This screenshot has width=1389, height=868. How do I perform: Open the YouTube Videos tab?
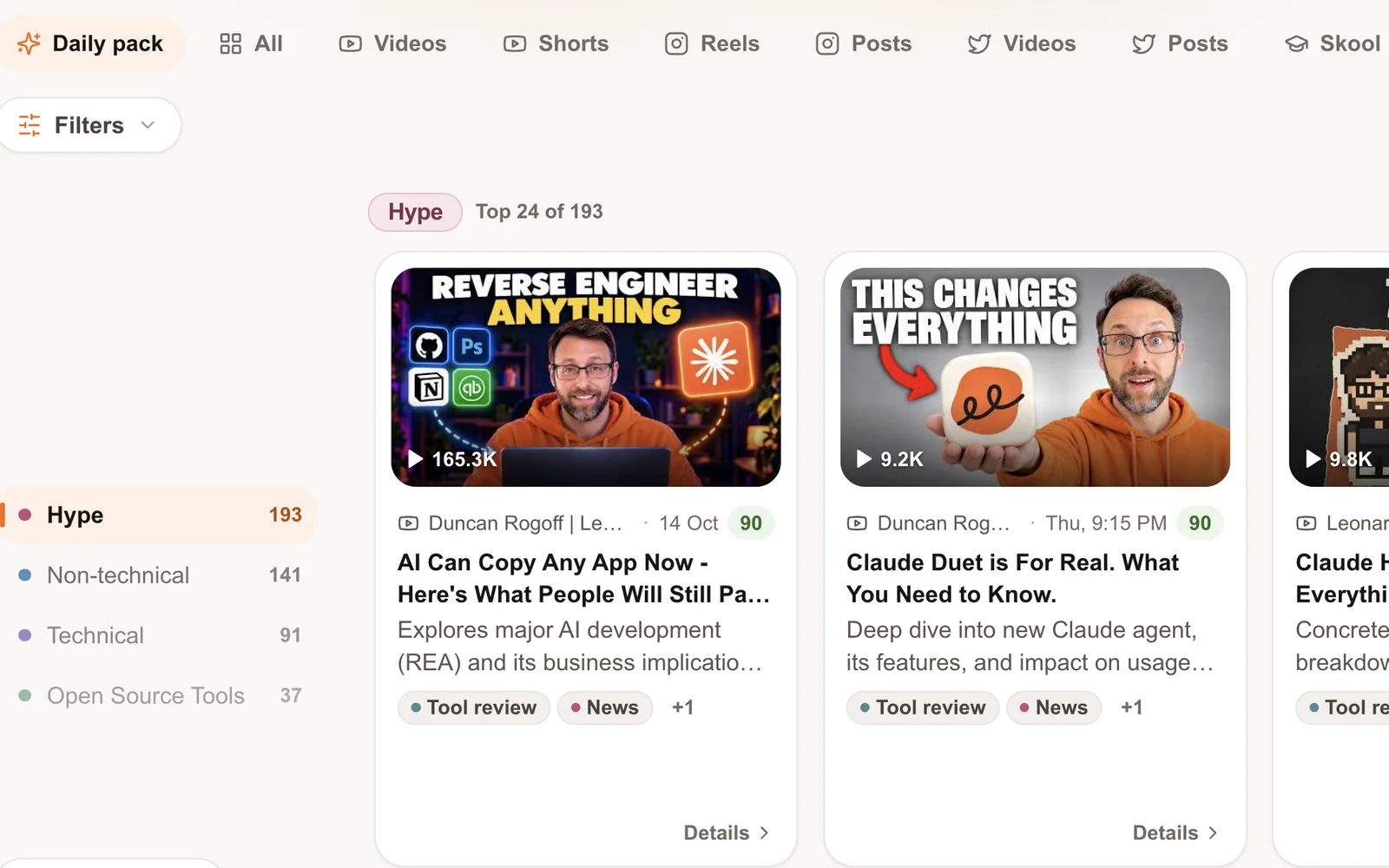pos(392,43)
